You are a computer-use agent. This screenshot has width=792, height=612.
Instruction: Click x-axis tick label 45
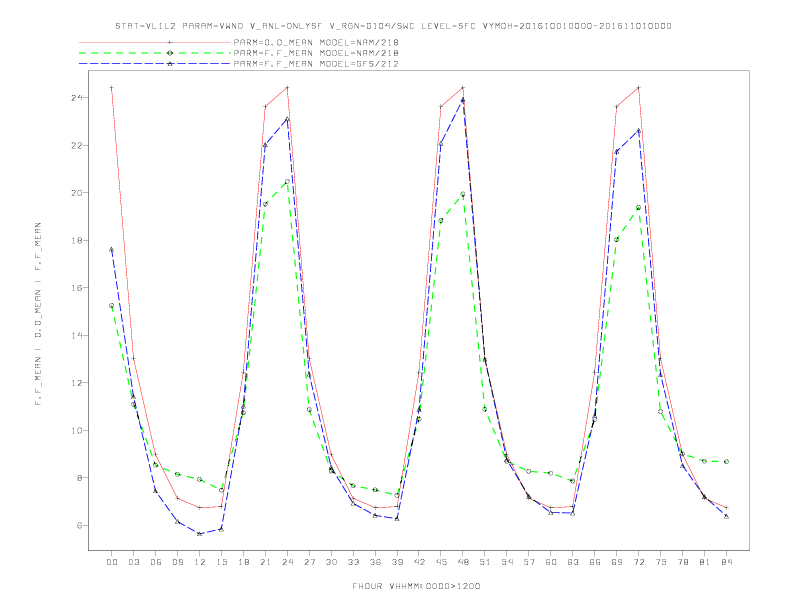point(441,562)
